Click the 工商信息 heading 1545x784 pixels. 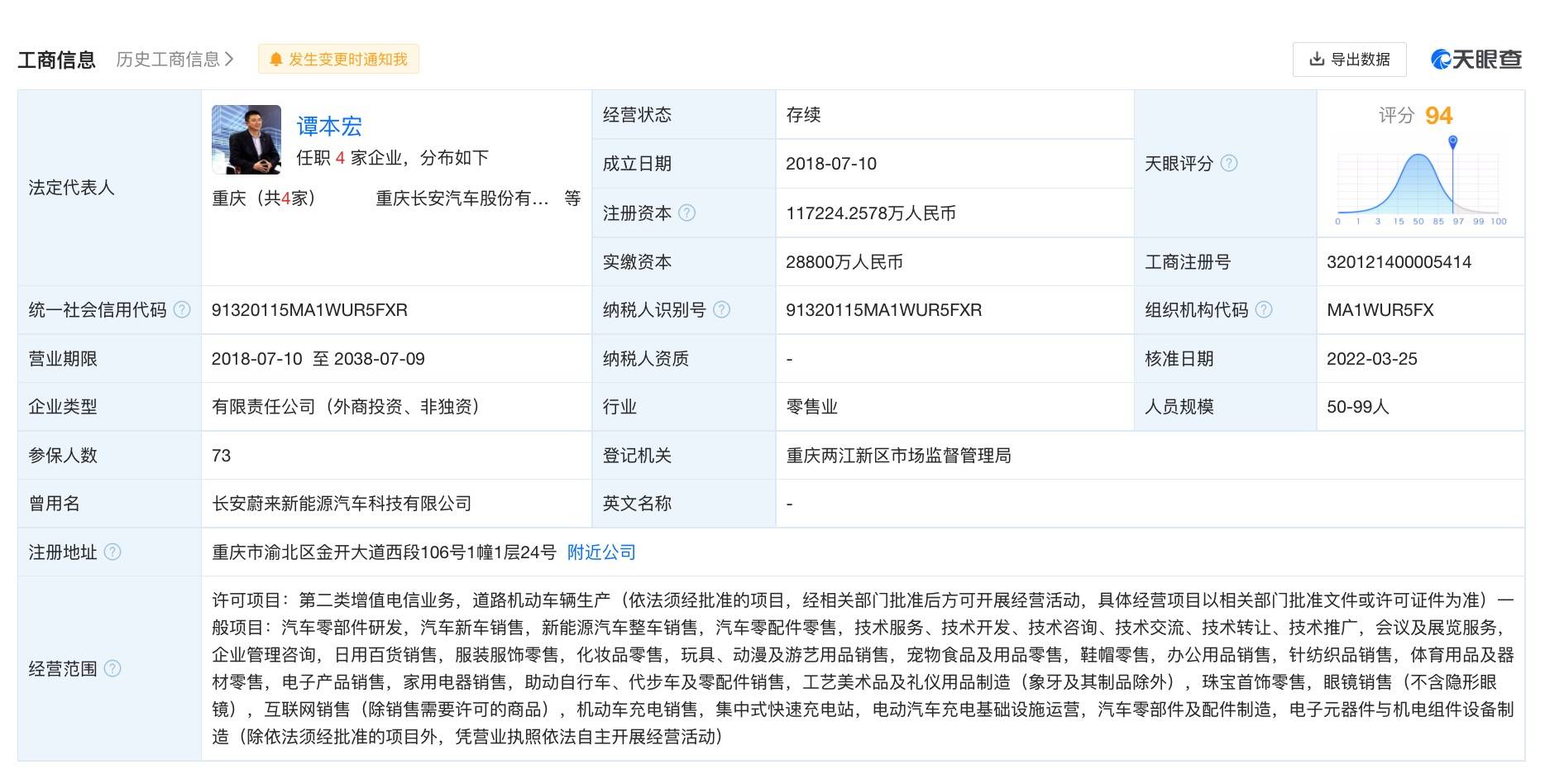coord(57,60)
